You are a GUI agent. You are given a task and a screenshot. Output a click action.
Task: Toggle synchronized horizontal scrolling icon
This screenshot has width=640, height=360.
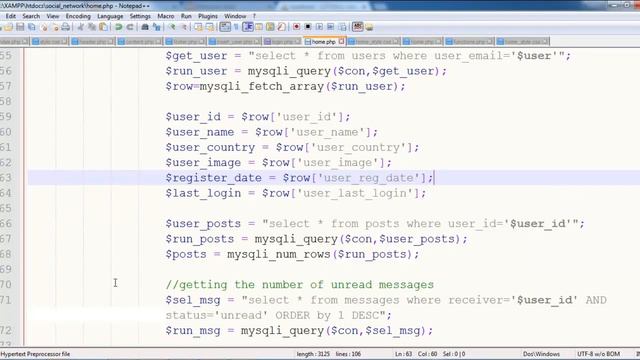click(210, 27)
